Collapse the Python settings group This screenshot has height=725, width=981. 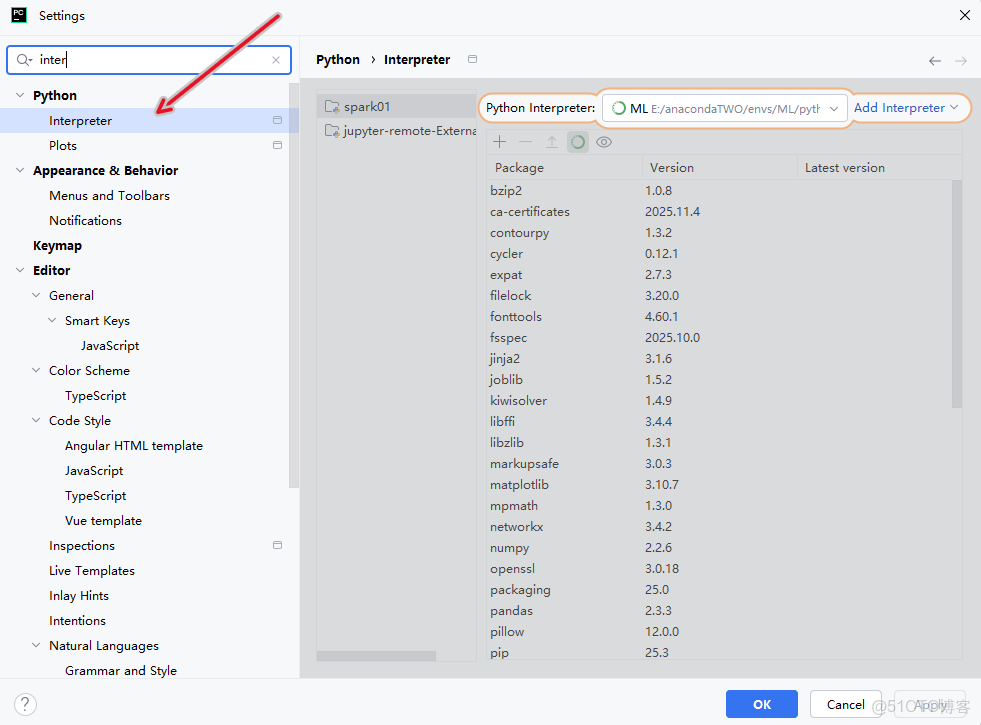[x=20, y=95]
